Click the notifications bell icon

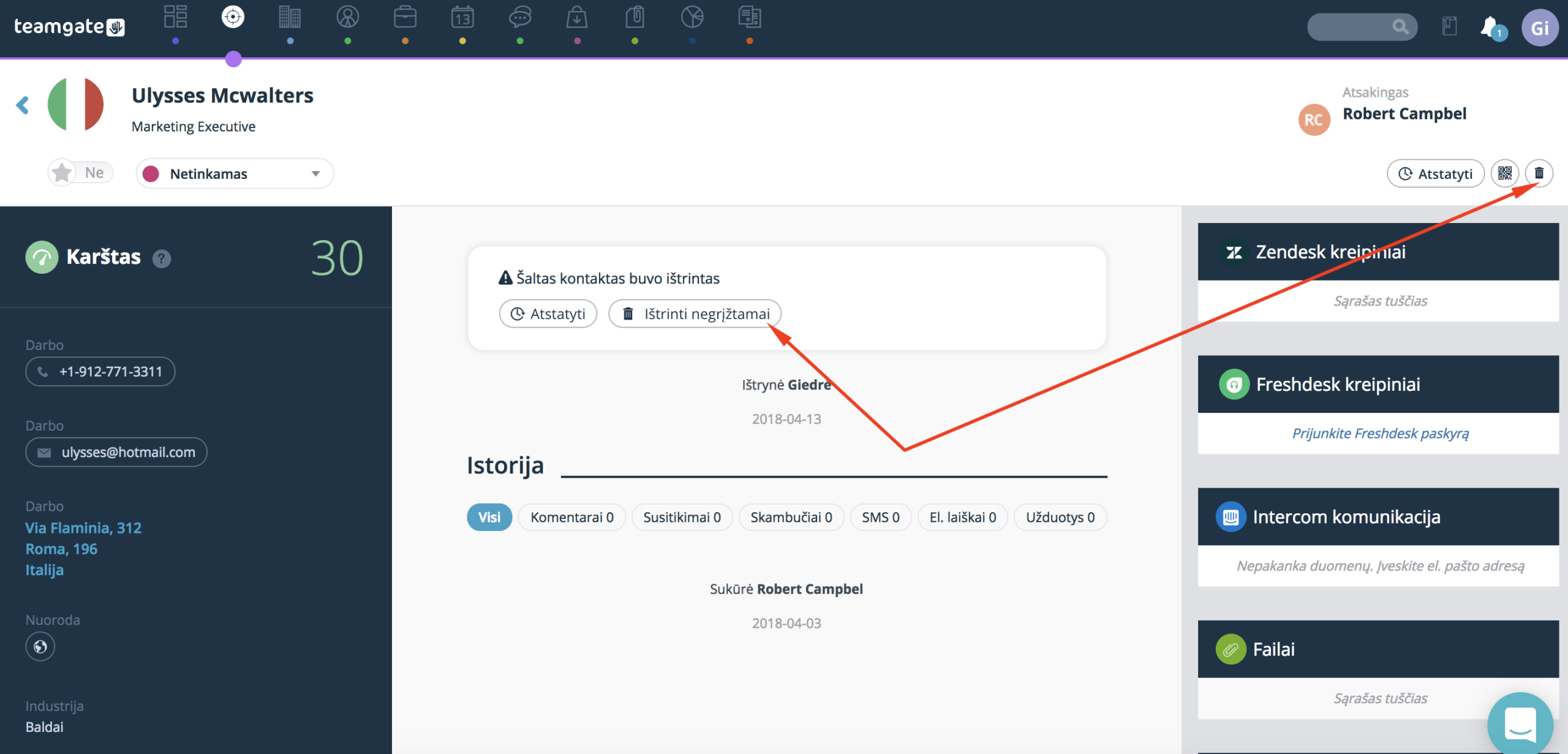1491,27
